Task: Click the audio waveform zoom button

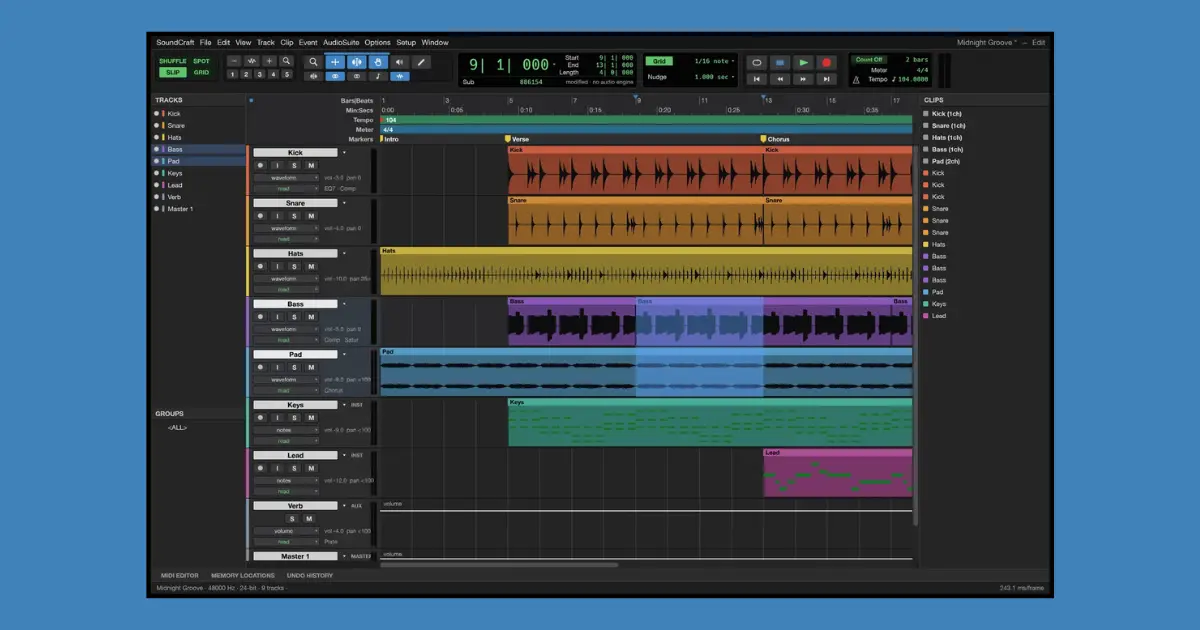Action: (251, 61)
